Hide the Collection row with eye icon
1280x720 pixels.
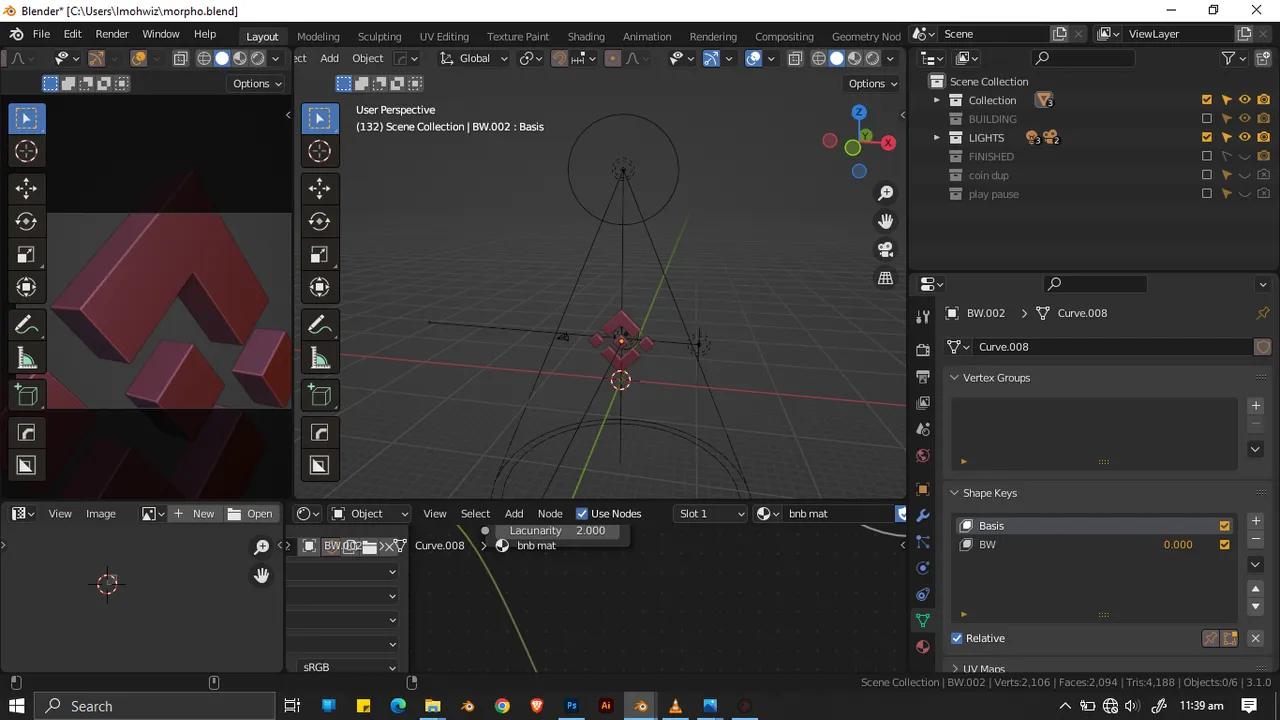tap(1245, 100)
